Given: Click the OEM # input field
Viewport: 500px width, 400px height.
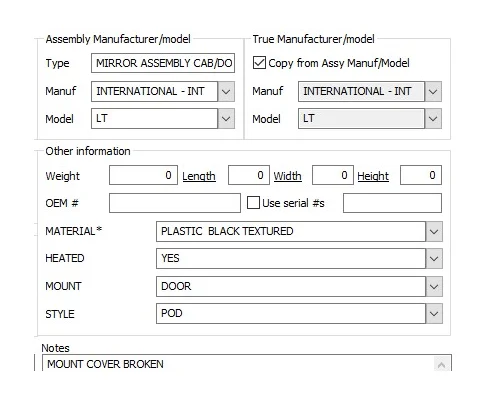Looking at the screenshot, I should point(175,203).
